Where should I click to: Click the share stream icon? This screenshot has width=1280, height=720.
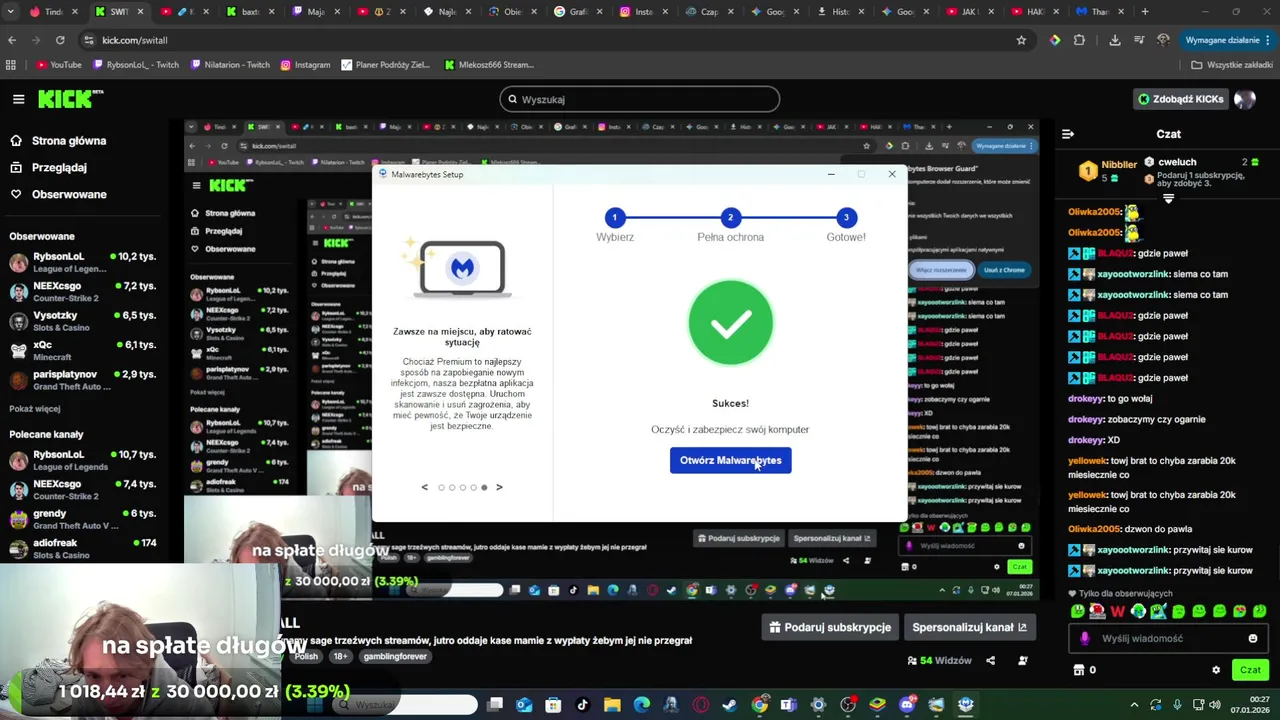(x=990, y=660)
